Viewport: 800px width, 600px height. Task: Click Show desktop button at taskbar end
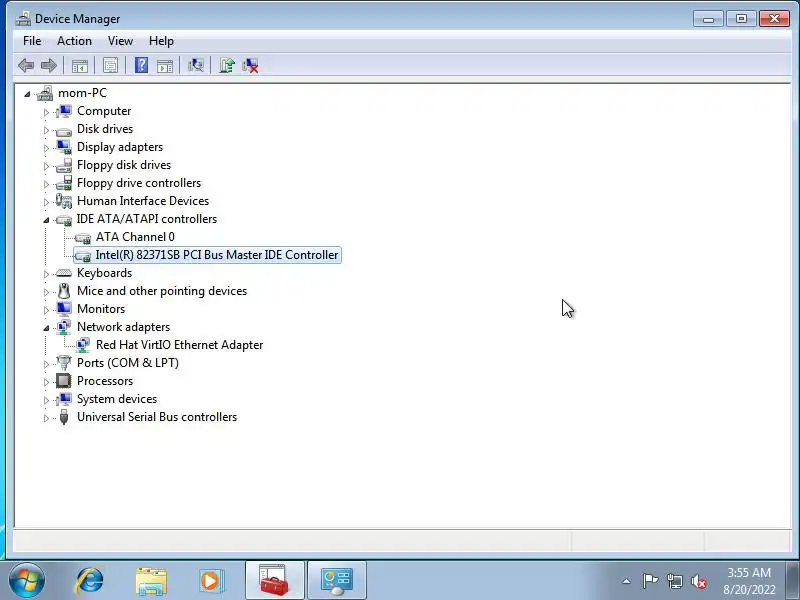pyautogui.click(x=793, y=580)
